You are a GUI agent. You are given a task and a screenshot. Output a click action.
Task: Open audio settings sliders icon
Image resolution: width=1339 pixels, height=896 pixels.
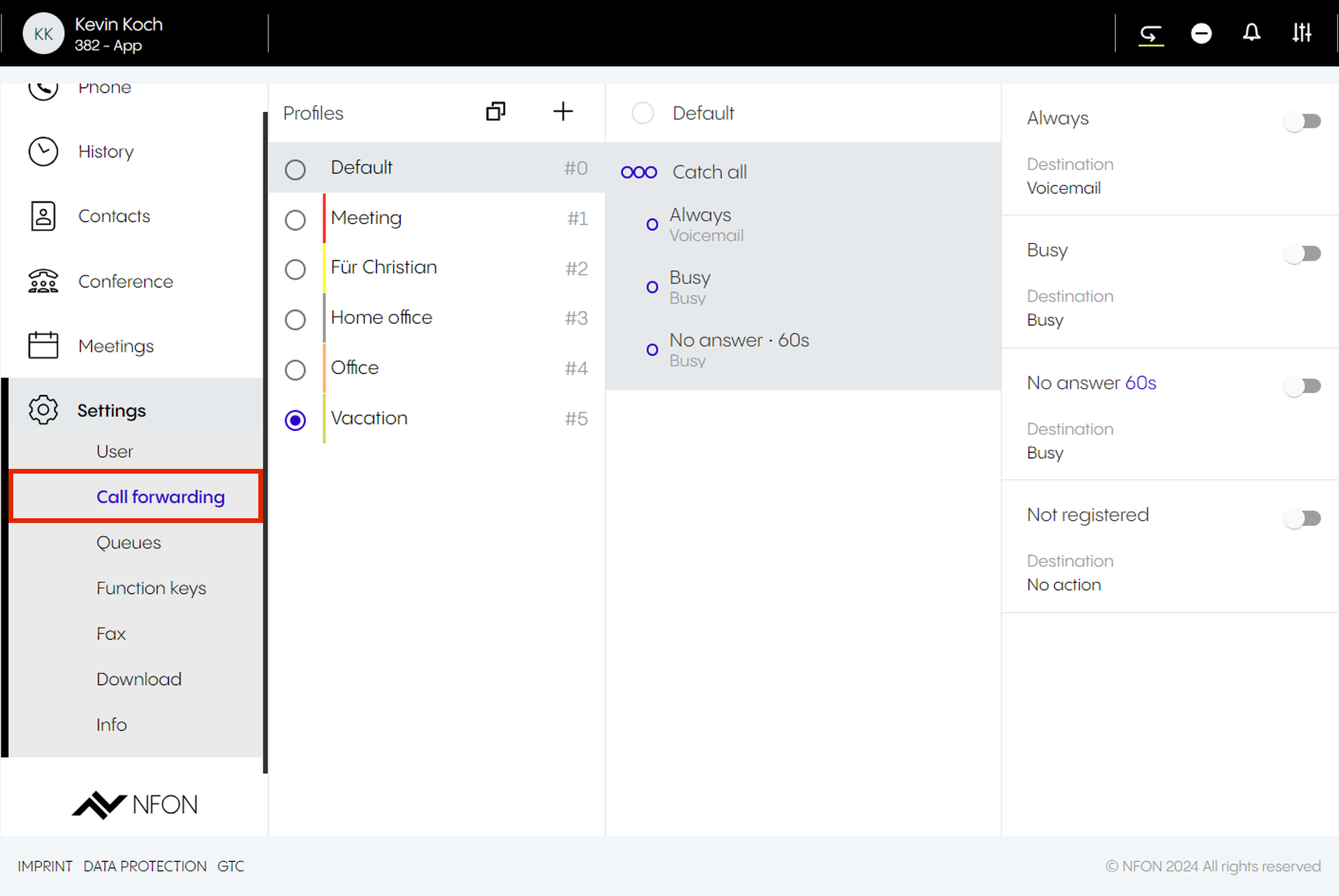[x=1302, y=33]
